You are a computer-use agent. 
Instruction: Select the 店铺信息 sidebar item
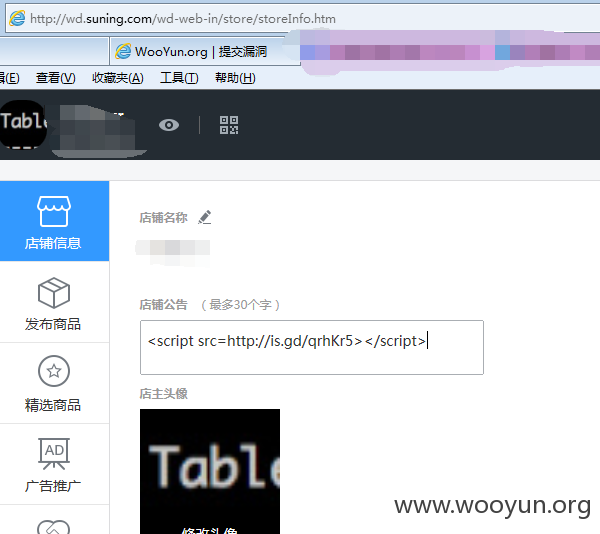[x=54, y=221]
